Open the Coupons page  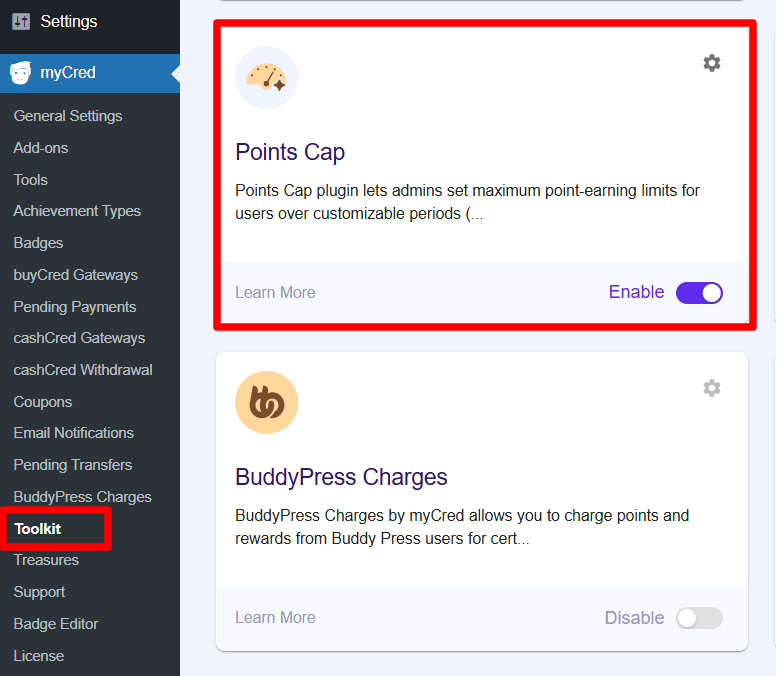pos(43,402)
